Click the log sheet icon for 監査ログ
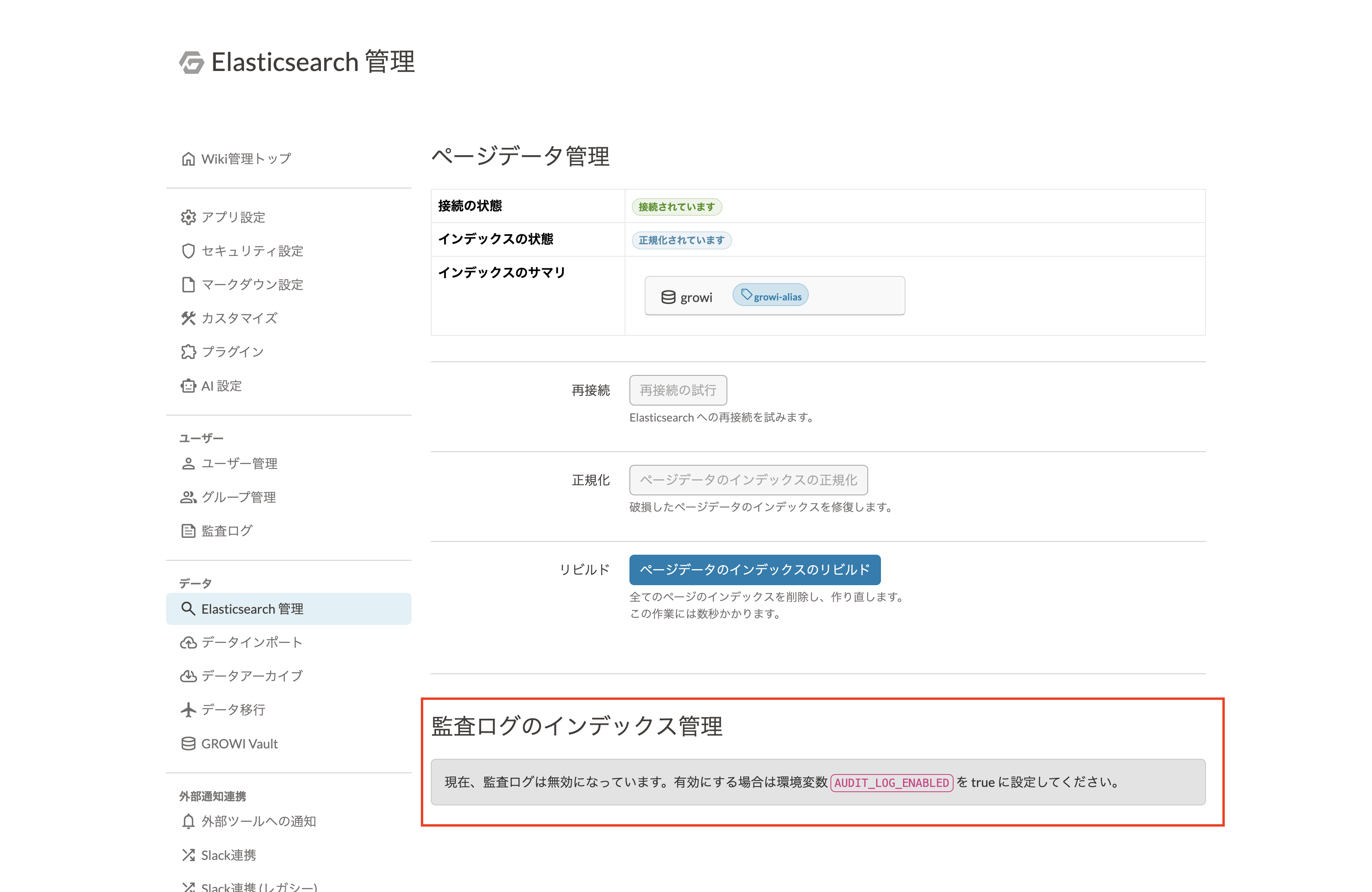1372x892 pixels. click(188, 531)
